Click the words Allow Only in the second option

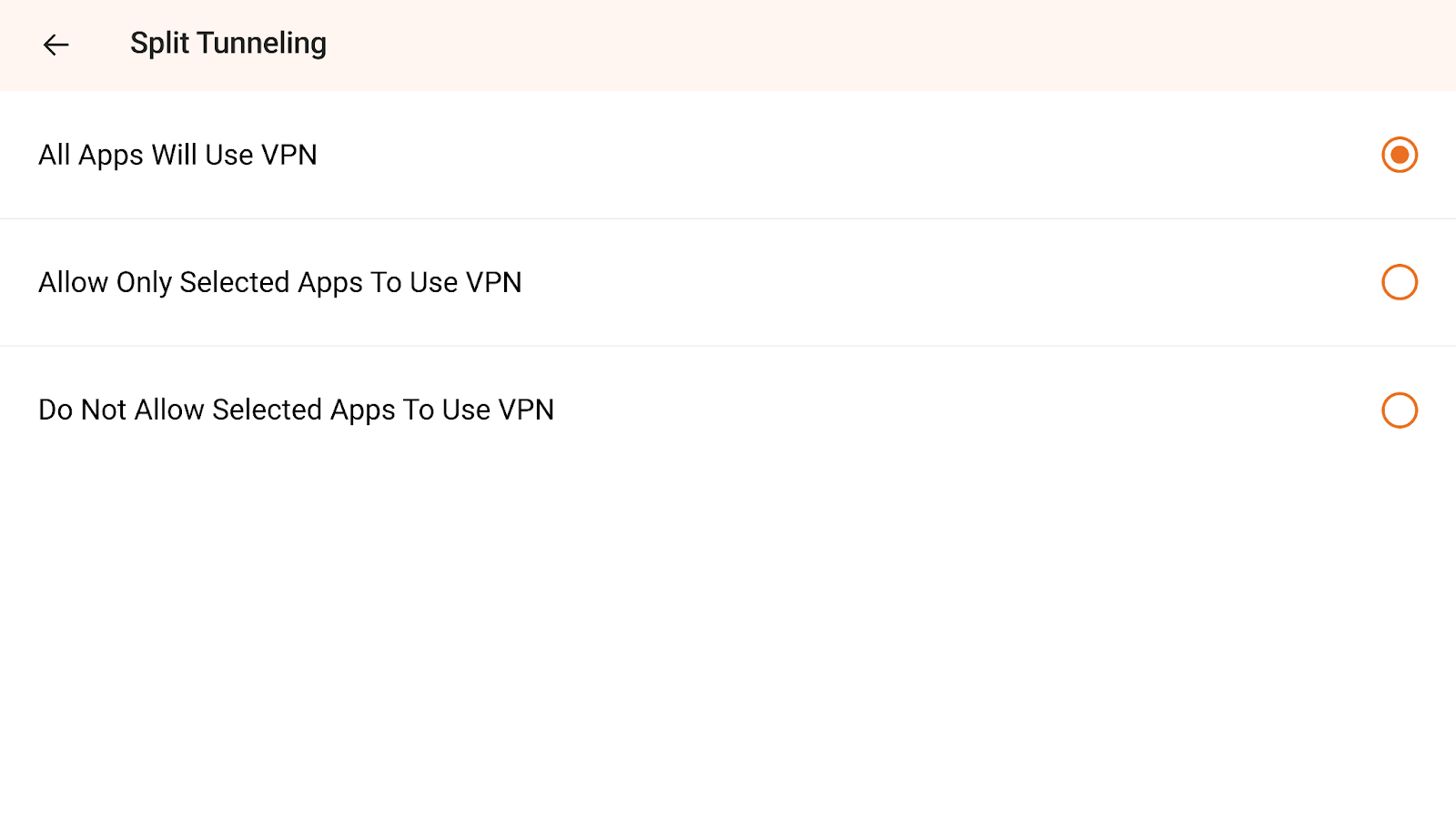[x=105, y=282]
